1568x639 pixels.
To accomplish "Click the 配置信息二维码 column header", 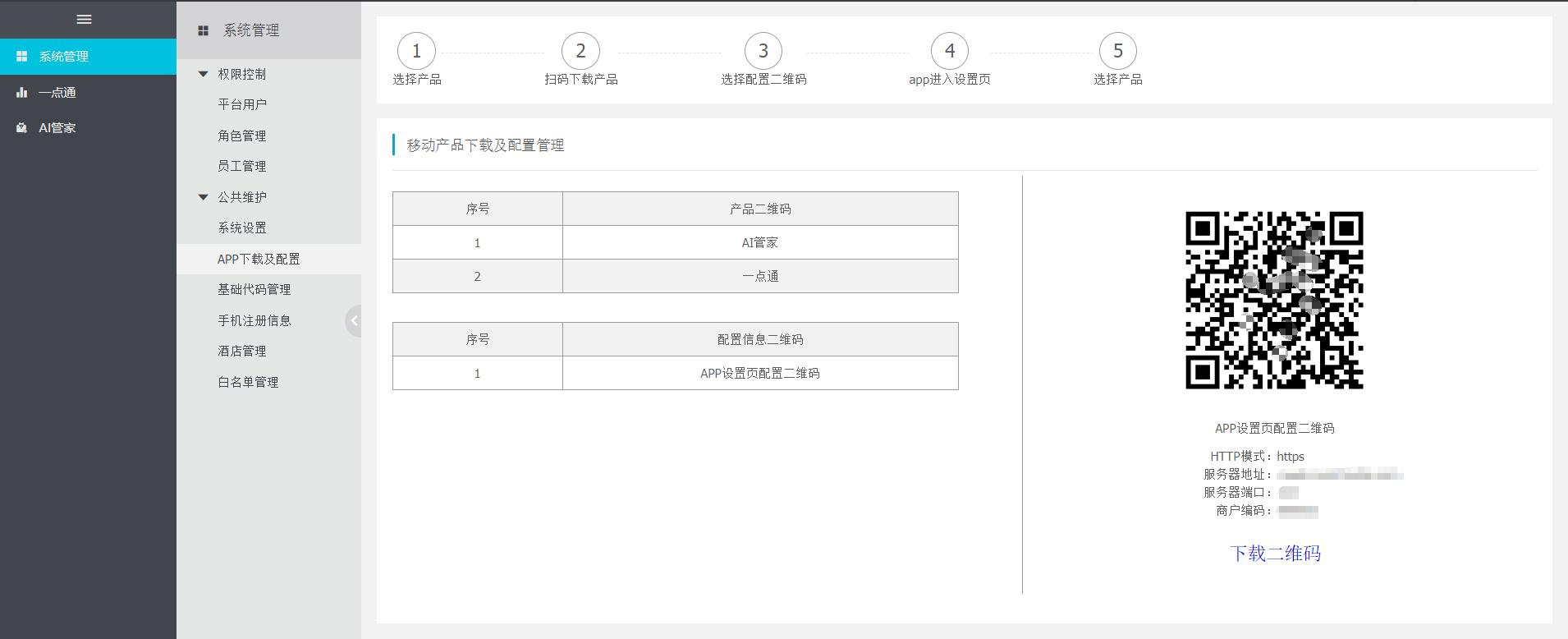I will pyautogui.click(x=760, y=339).
